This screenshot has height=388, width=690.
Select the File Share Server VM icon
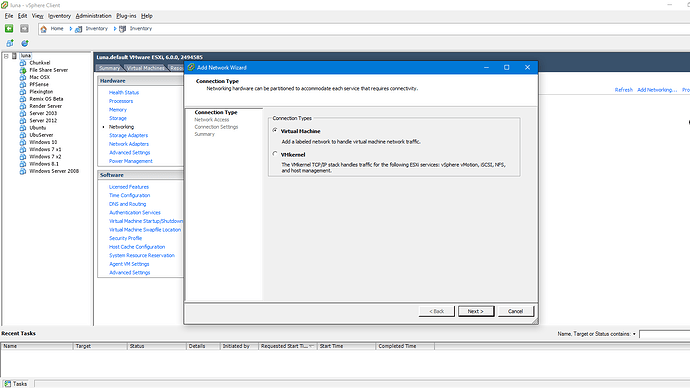tap(23, 70)
